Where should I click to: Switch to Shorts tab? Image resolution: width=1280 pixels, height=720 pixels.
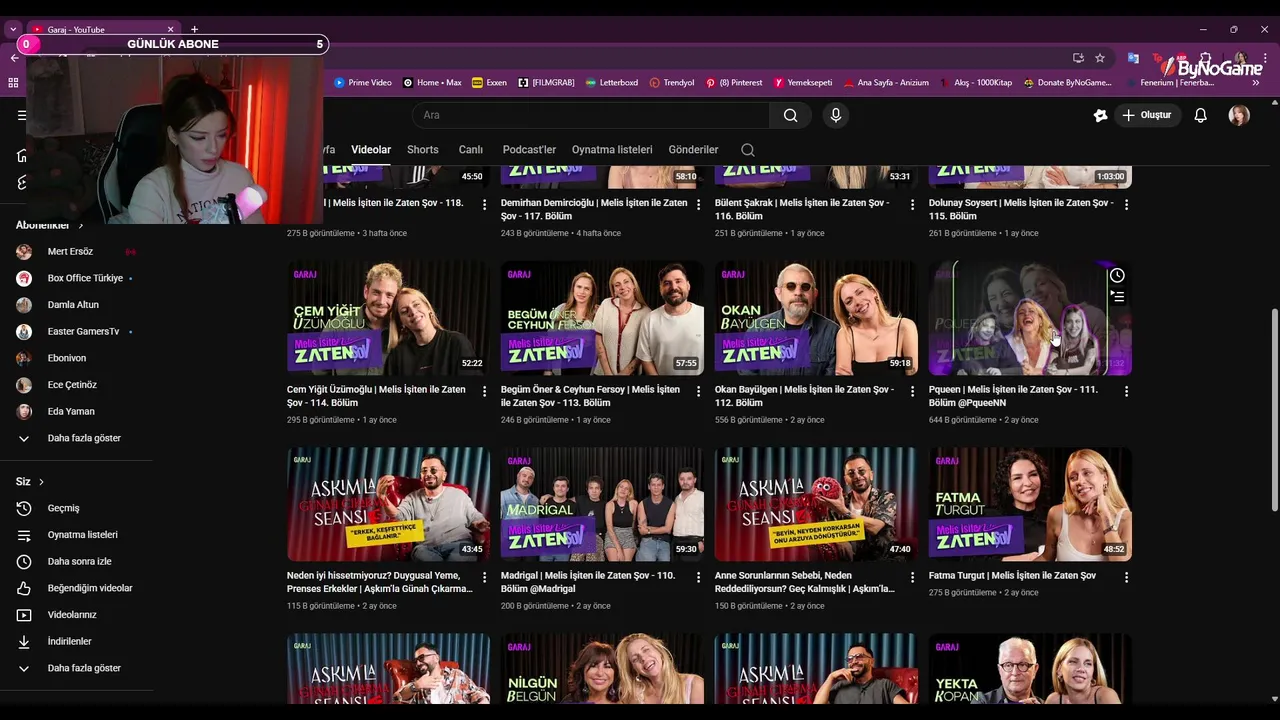[x=423, y=150]
